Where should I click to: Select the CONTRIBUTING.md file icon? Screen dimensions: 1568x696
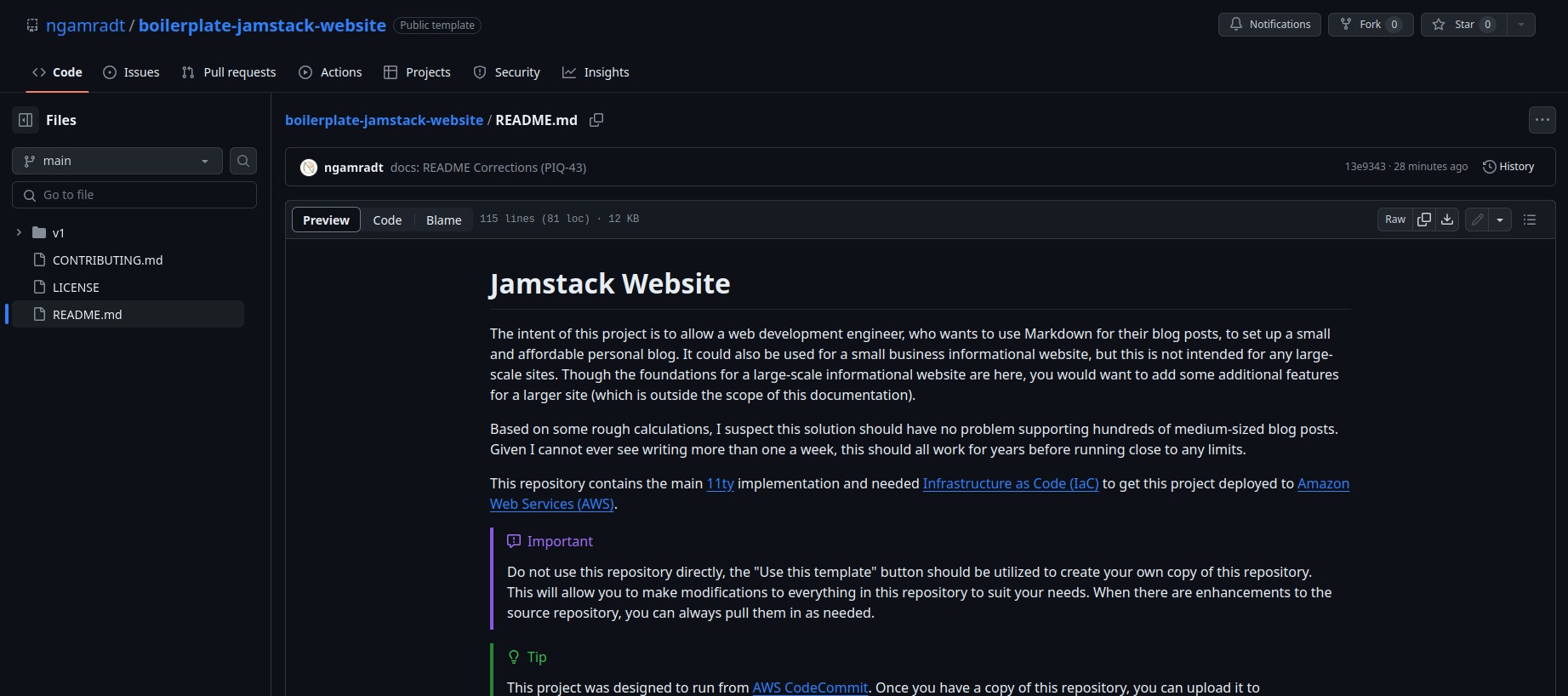pyautogui.click(x=39, y=260)
